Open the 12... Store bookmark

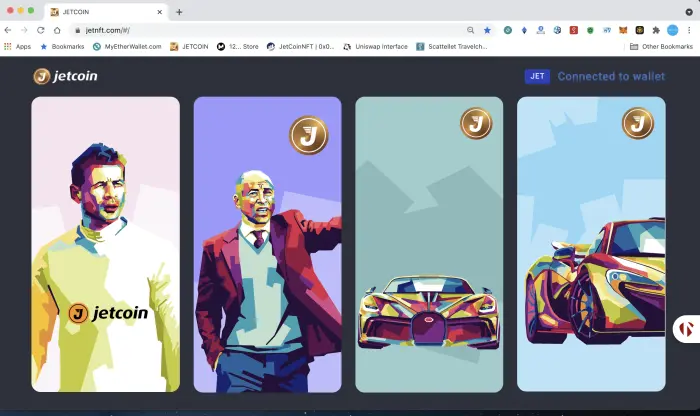238,46
